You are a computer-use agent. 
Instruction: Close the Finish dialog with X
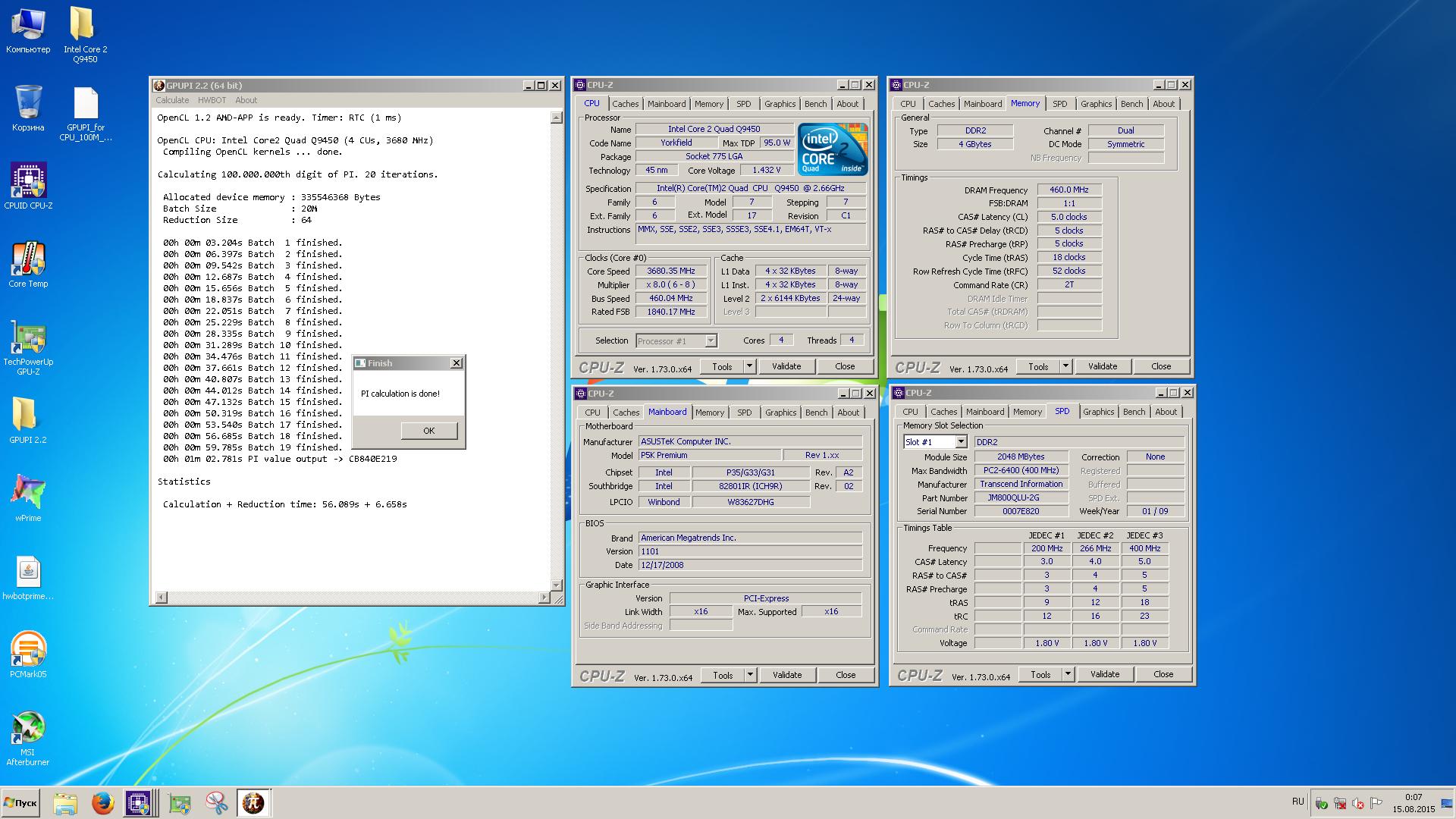click(457, 363)
